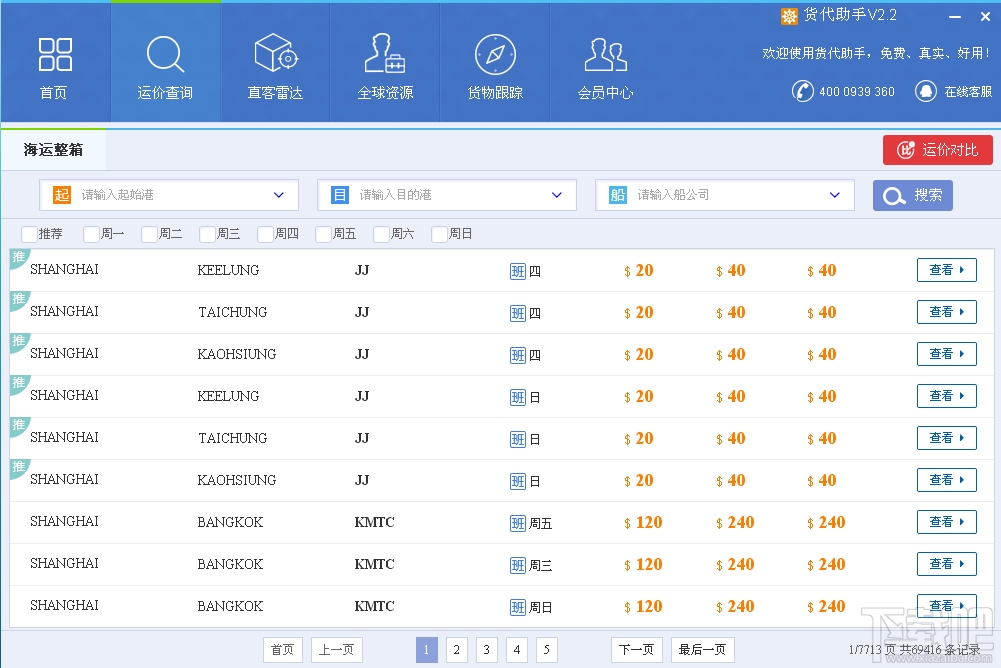Click the 上一页 previous page button

336,650
